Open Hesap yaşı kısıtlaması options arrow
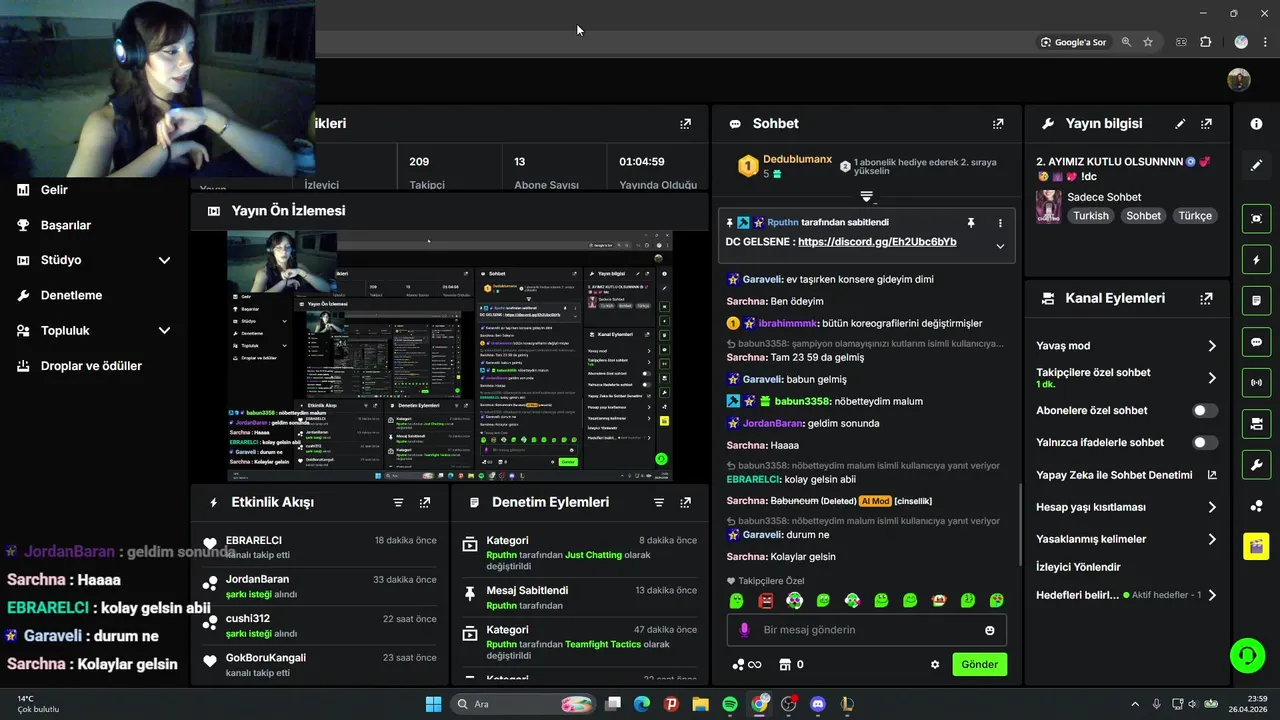The image size is (1280, 720). coord(1212,507)
